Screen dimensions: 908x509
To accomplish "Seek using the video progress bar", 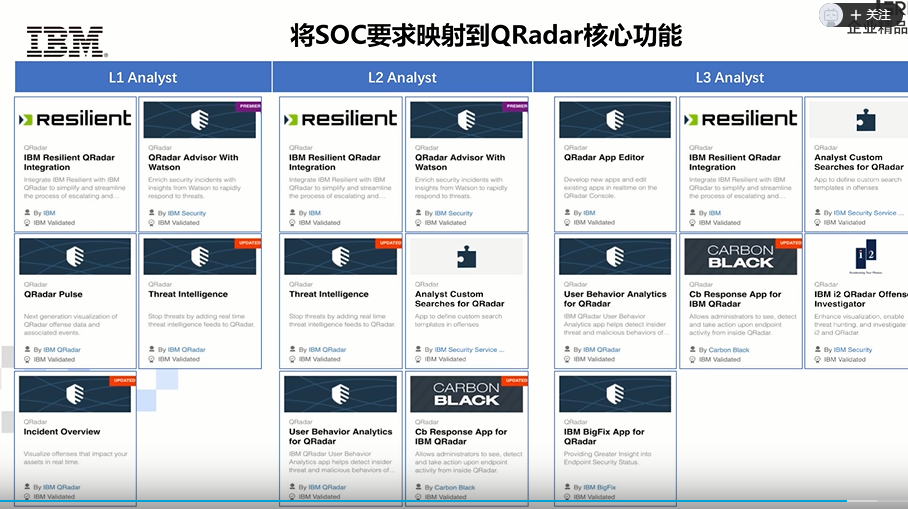I will click(x=454, y=501).
